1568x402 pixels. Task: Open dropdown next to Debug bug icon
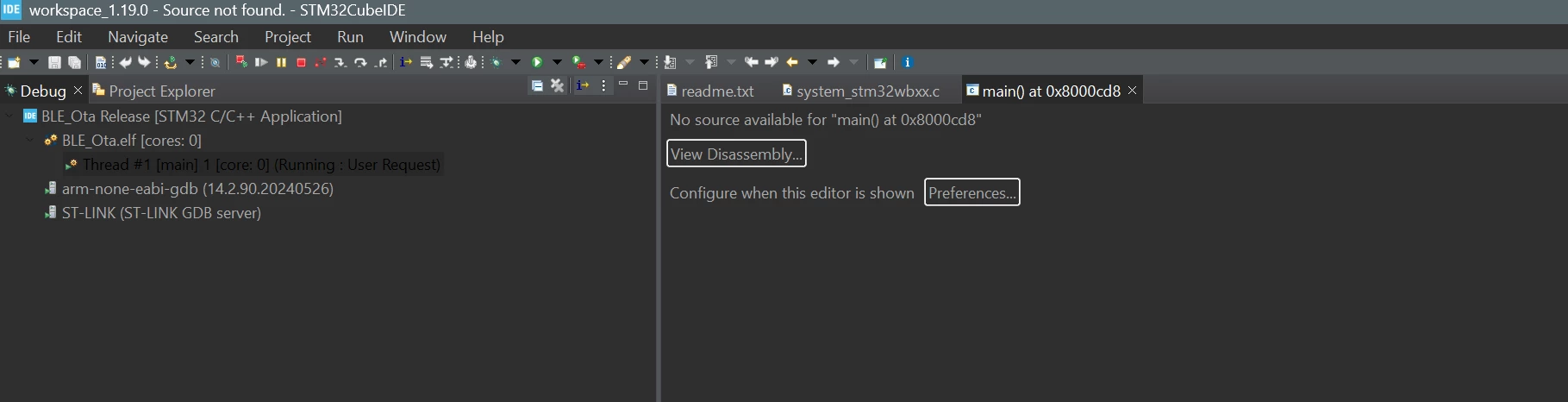pos(515,62)
